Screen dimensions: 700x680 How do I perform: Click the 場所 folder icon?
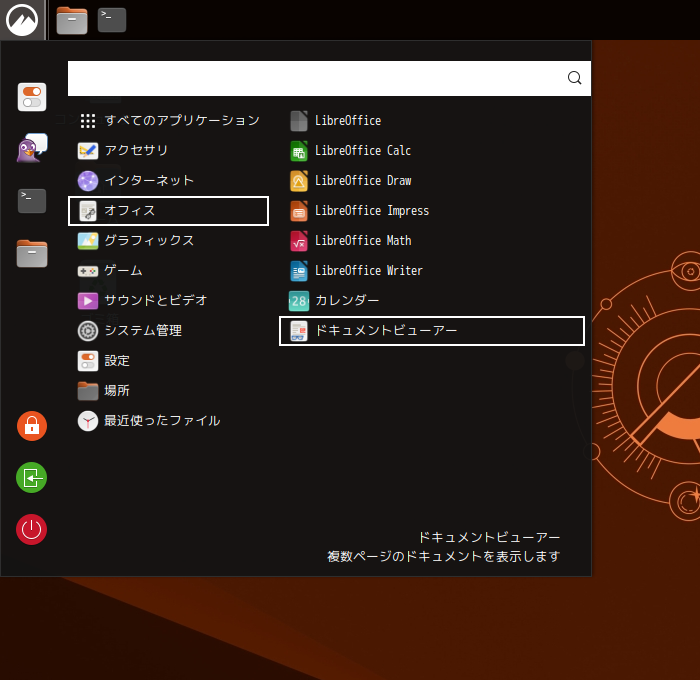pos(88,391)
